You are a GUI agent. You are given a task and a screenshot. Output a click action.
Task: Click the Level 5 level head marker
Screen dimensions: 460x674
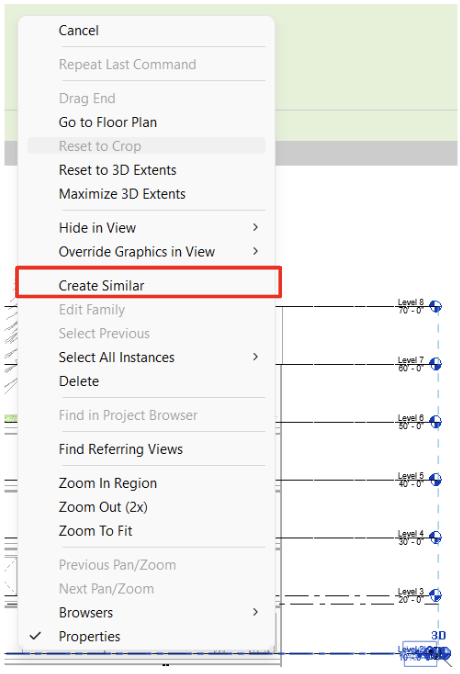point(435,479)
